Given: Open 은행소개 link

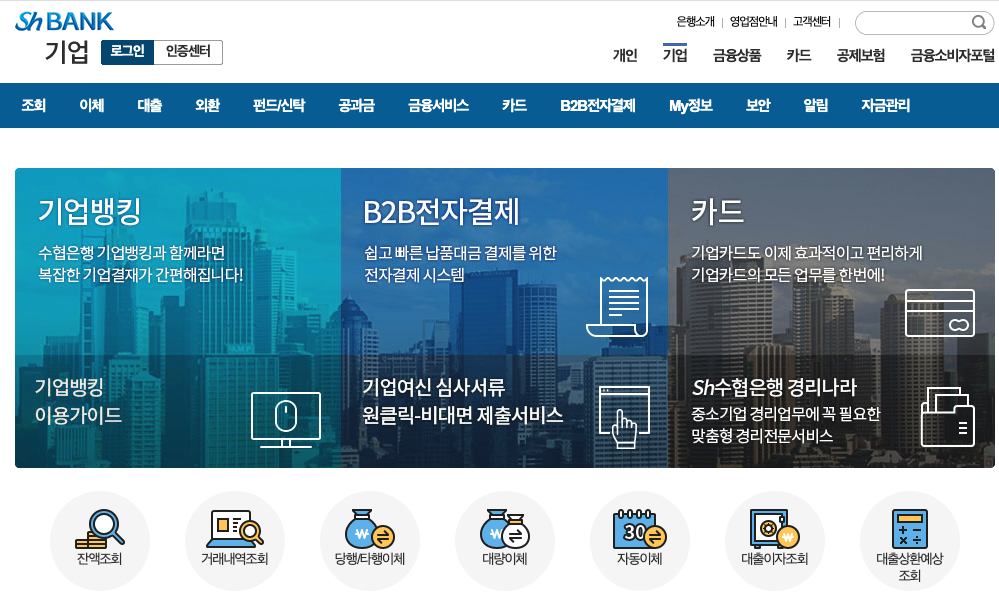Looking at the screenshot, I should pos(695,22).
